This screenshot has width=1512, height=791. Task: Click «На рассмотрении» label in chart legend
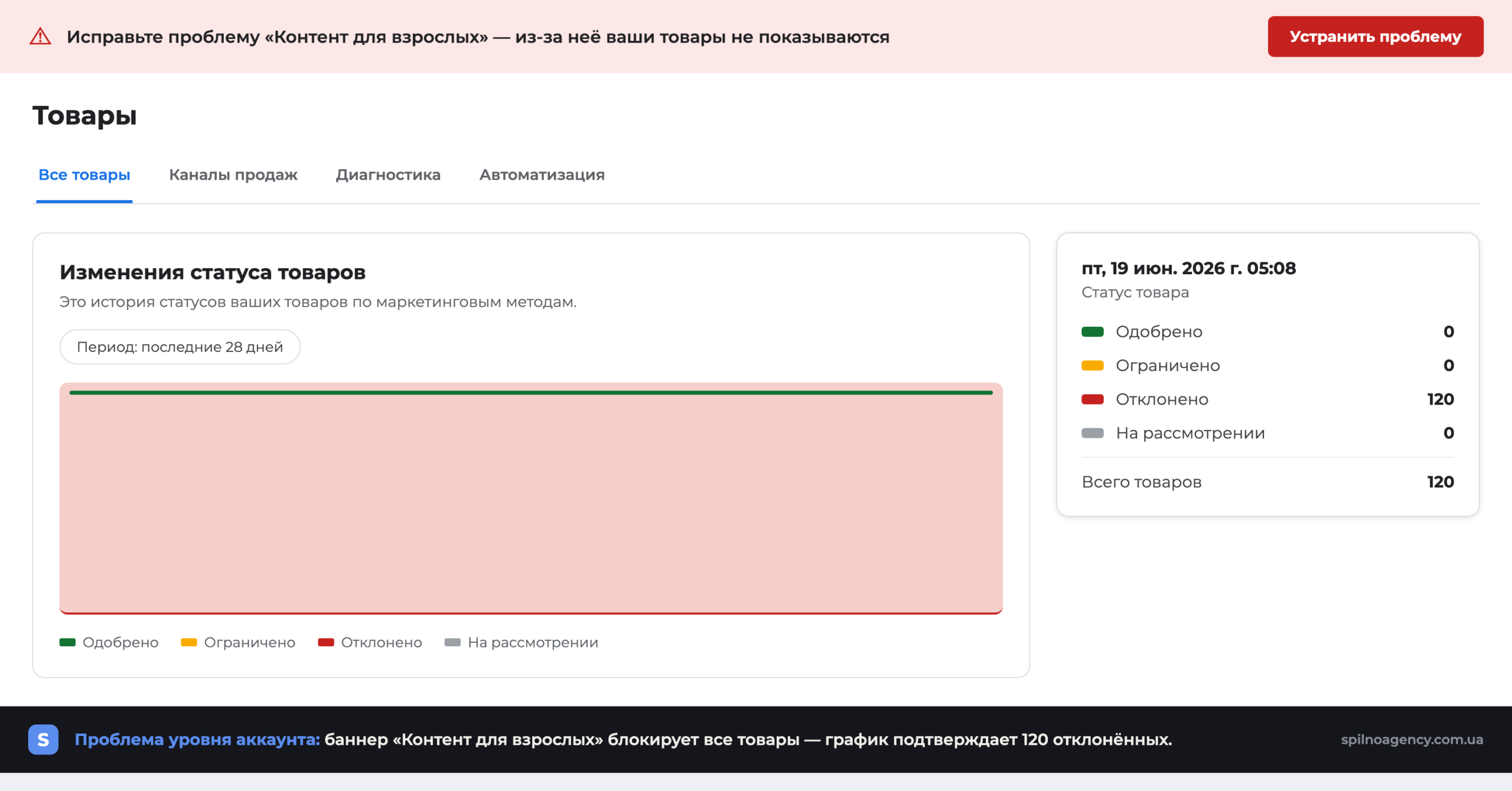click(x=533, y=642)
